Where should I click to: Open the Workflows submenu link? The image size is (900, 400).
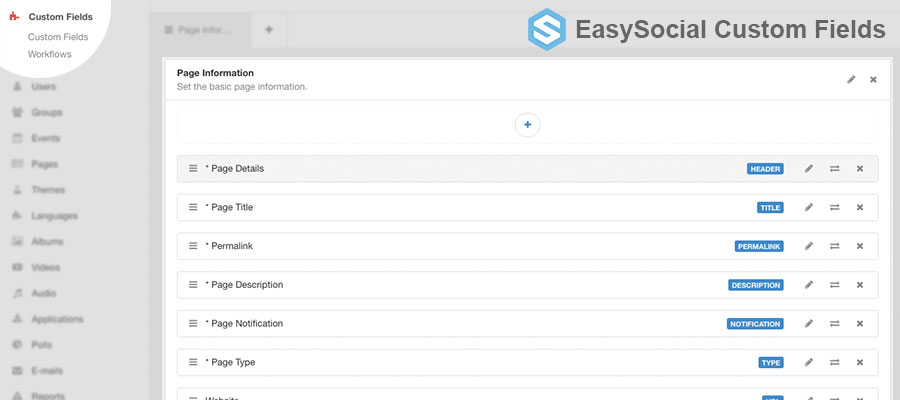pyautogui.click(x=49, y=54)
